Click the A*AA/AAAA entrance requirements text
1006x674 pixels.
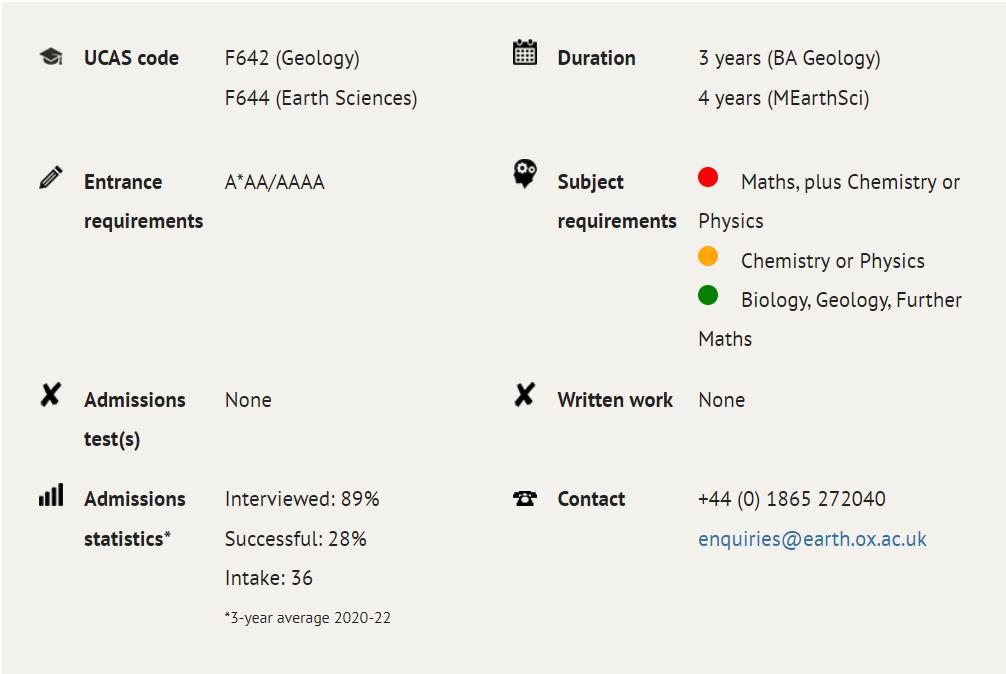click(275, 182)
